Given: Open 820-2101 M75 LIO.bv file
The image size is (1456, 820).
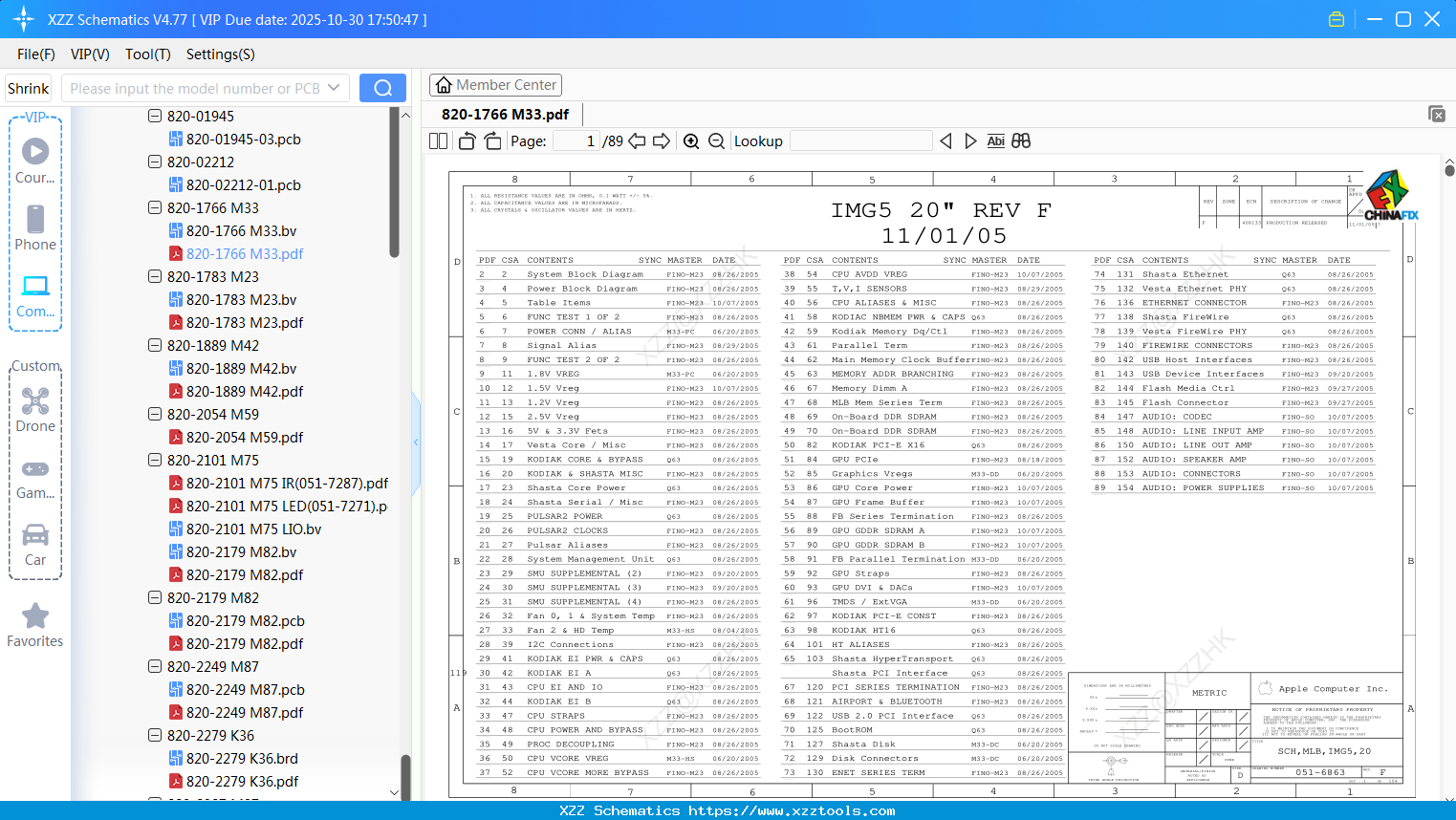Looking at the screenshot, I should click(x=253, y=529).
